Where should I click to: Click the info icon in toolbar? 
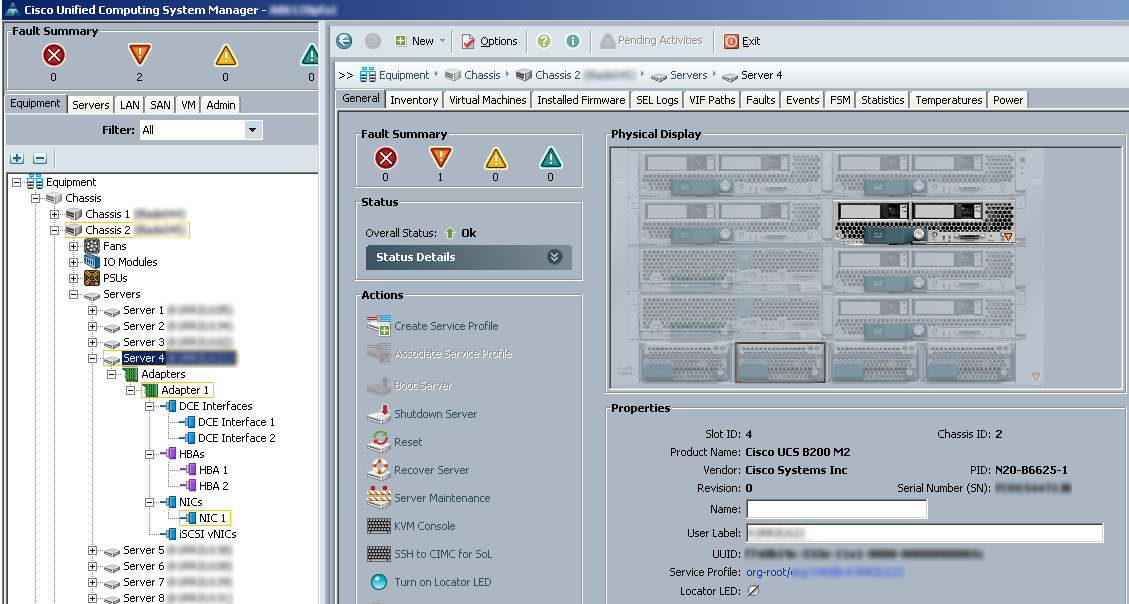[x=573, y=41]
